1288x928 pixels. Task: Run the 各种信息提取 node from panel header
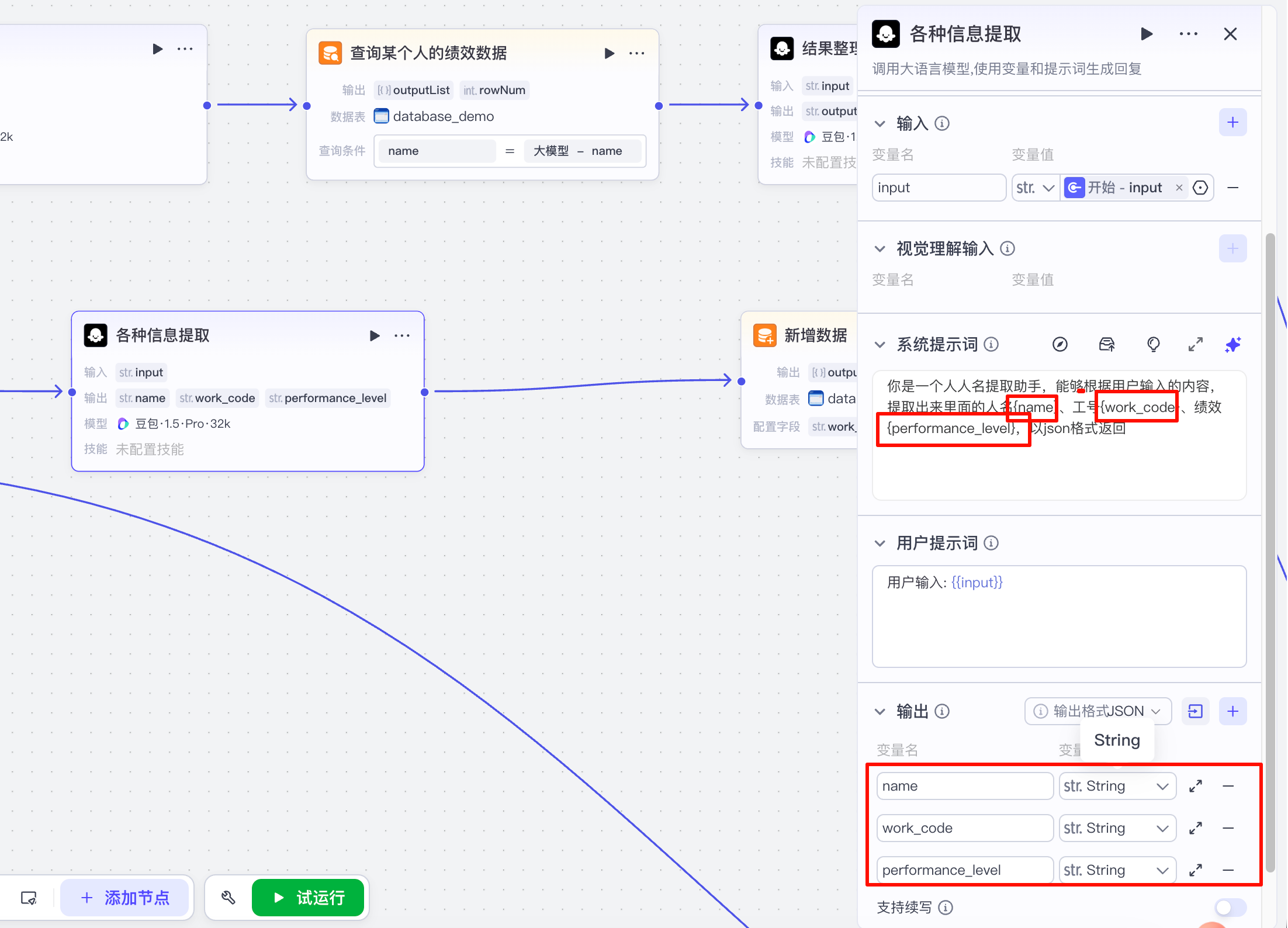1146,34
